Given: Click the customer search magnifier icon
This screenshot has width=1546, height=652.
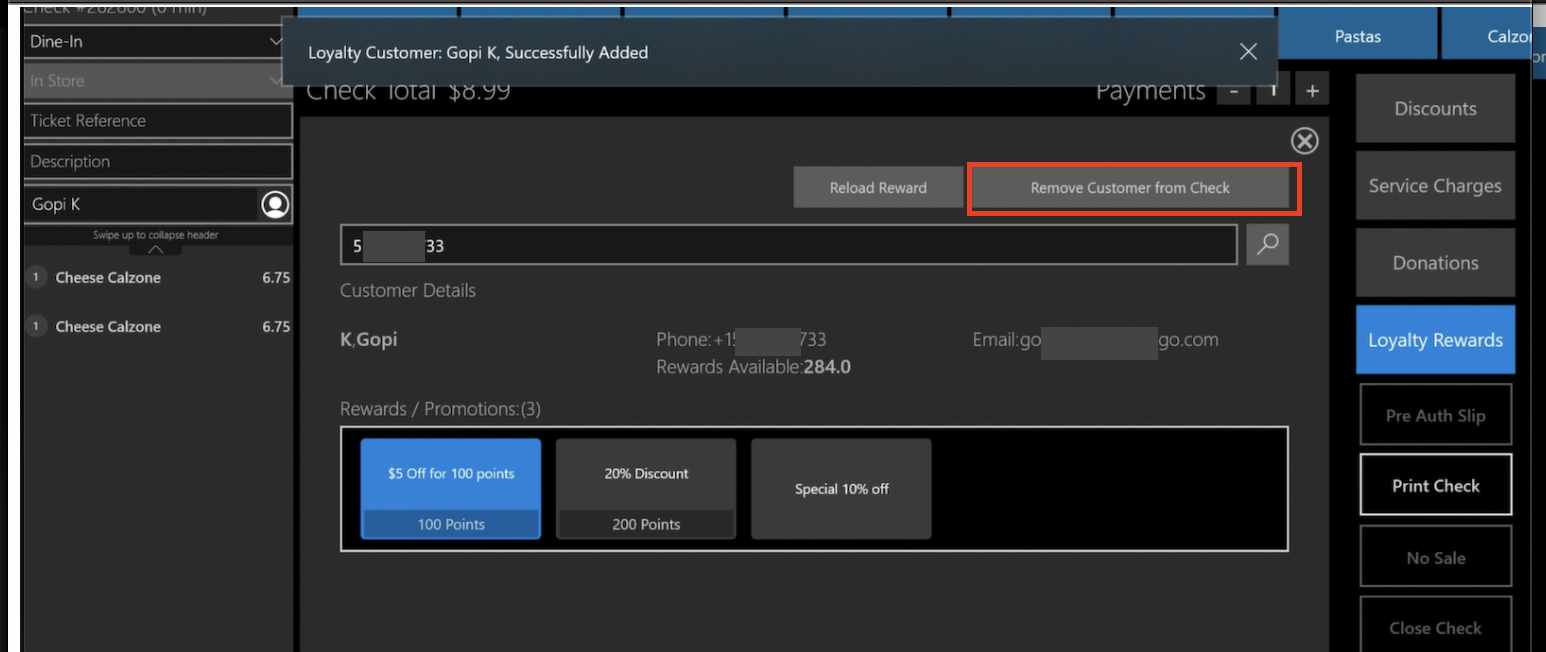Looking at the screenshot, I should point(1267,245).
